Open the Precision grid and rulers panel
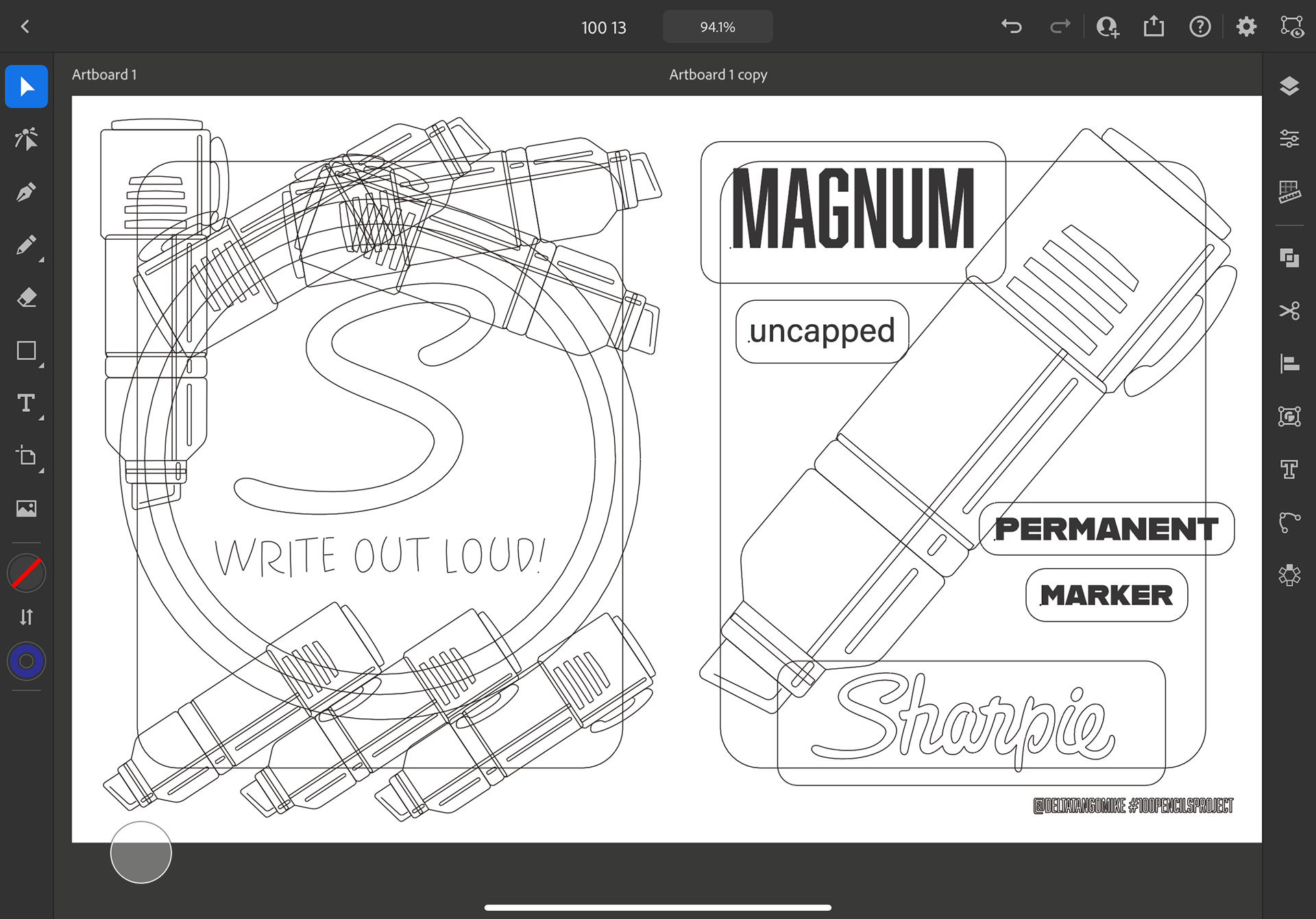 click(x=1289, y=192)
